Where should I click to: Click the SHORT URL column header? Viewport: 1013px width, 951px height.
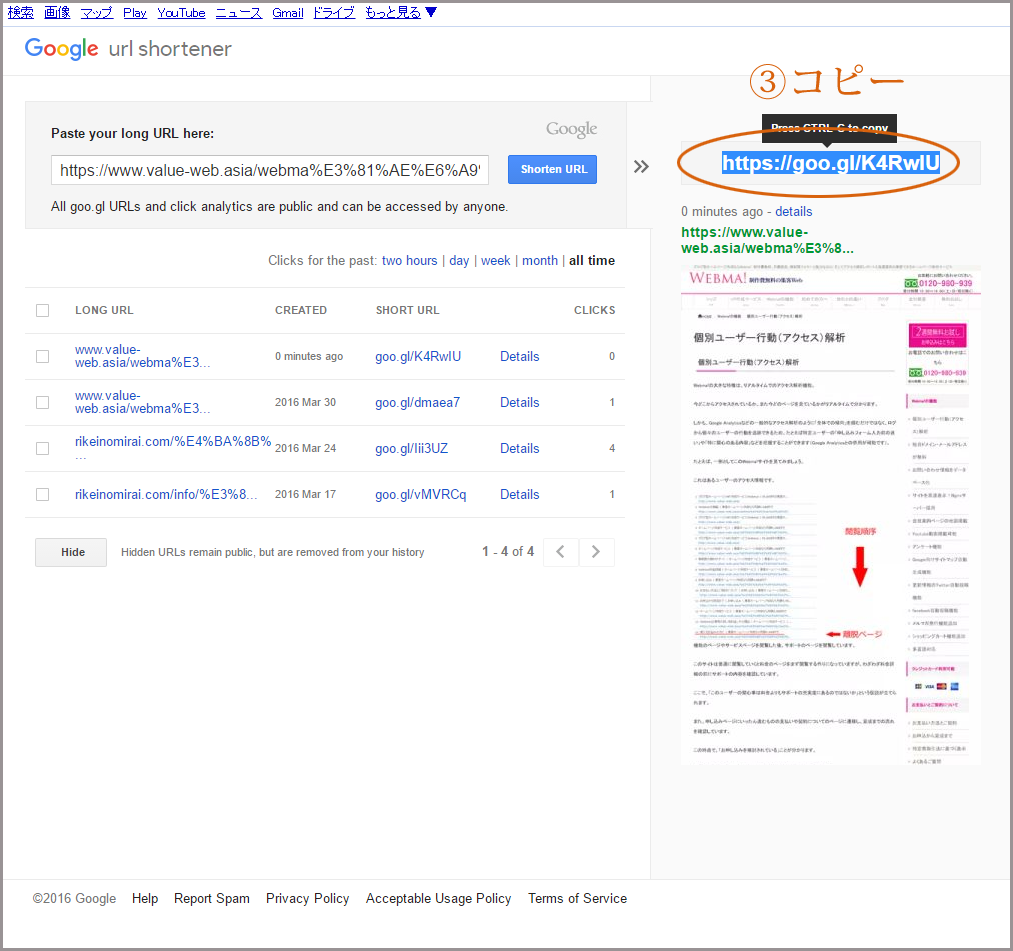408,310
